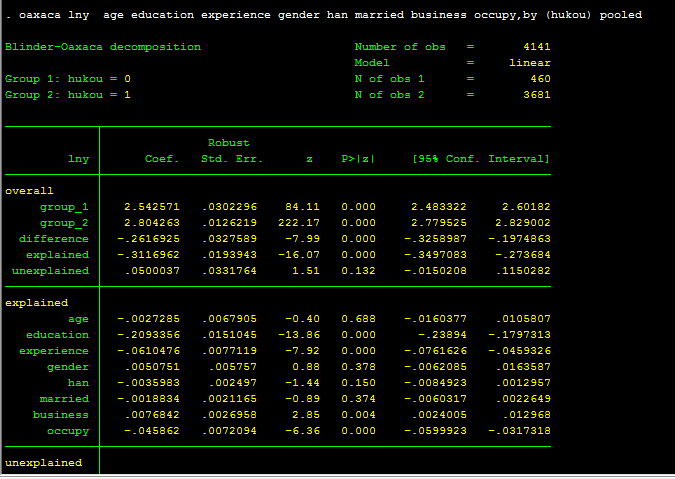Viewport: 675px width, 479px height.
Task: Select the bottom 'unexplained' section header
Action: click(x=43, y=463)
